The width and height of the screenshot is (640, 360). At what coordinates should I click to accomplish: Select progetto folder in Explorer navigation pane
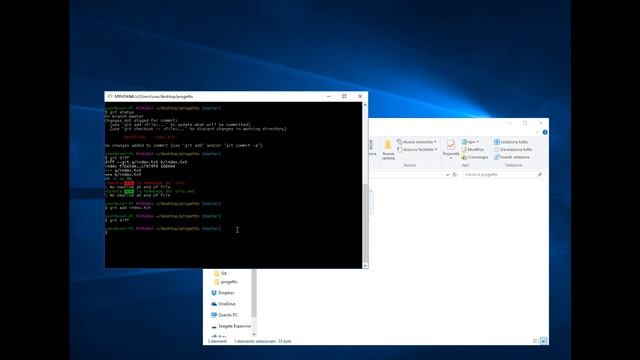tap(226, 282)
